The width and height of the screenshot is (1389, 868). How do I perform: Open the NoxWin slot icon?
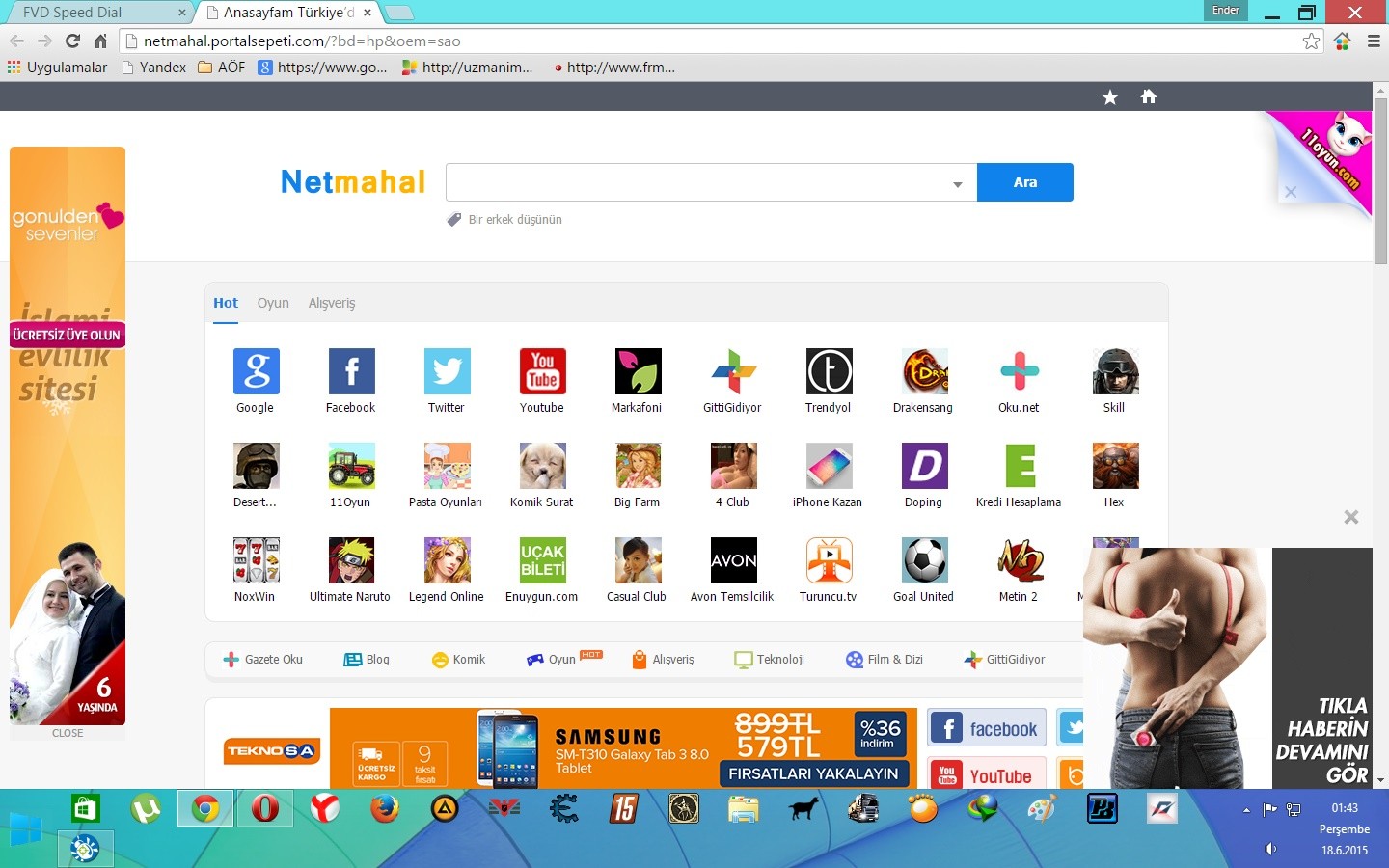click(x=256, y=560)
